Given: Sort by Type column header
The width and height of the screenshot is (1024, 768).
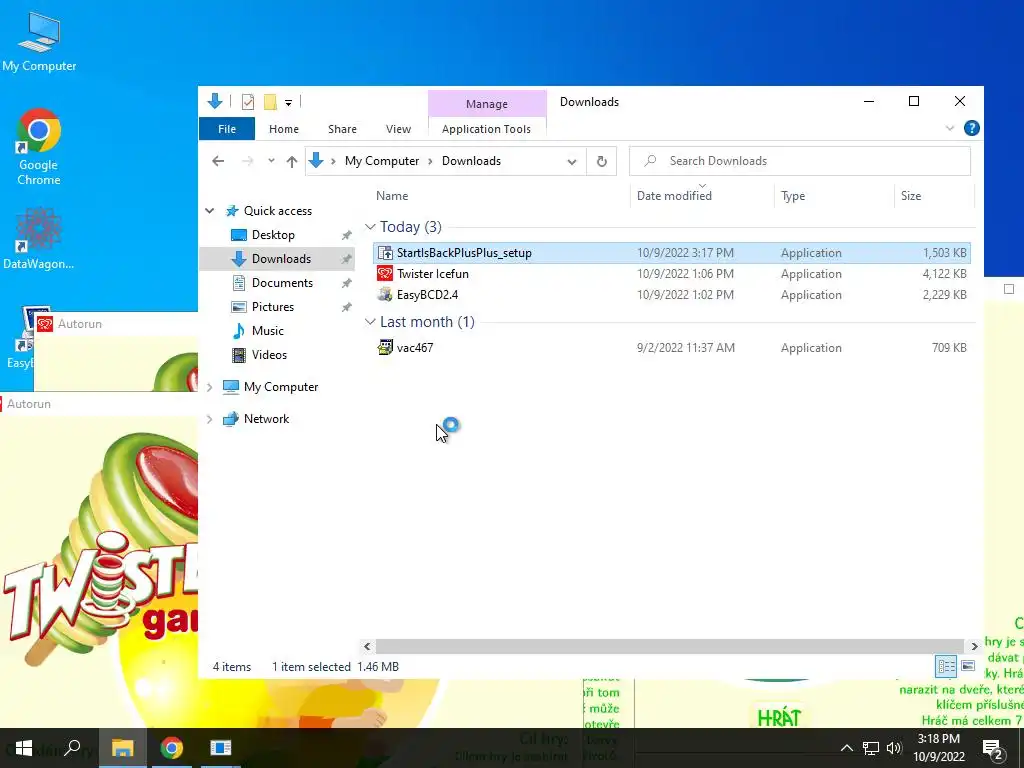Looking at the screenshot, I should point(793,196).
